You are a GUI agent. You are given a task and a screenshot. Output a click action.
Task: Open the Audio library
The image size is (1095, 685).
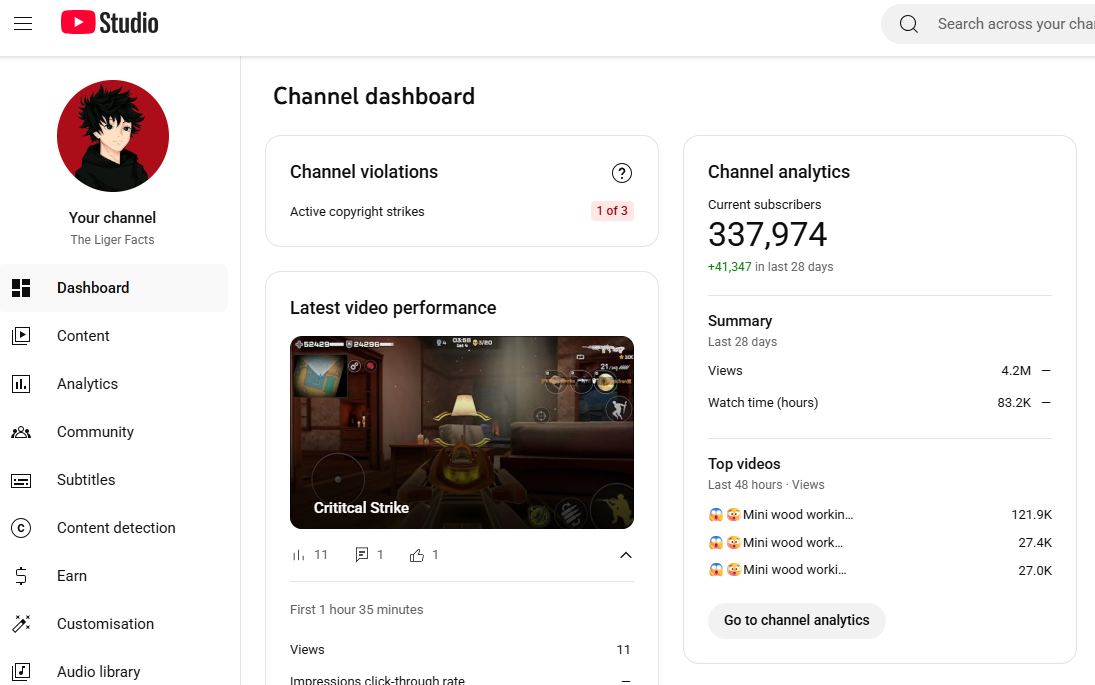coord(114,672)
